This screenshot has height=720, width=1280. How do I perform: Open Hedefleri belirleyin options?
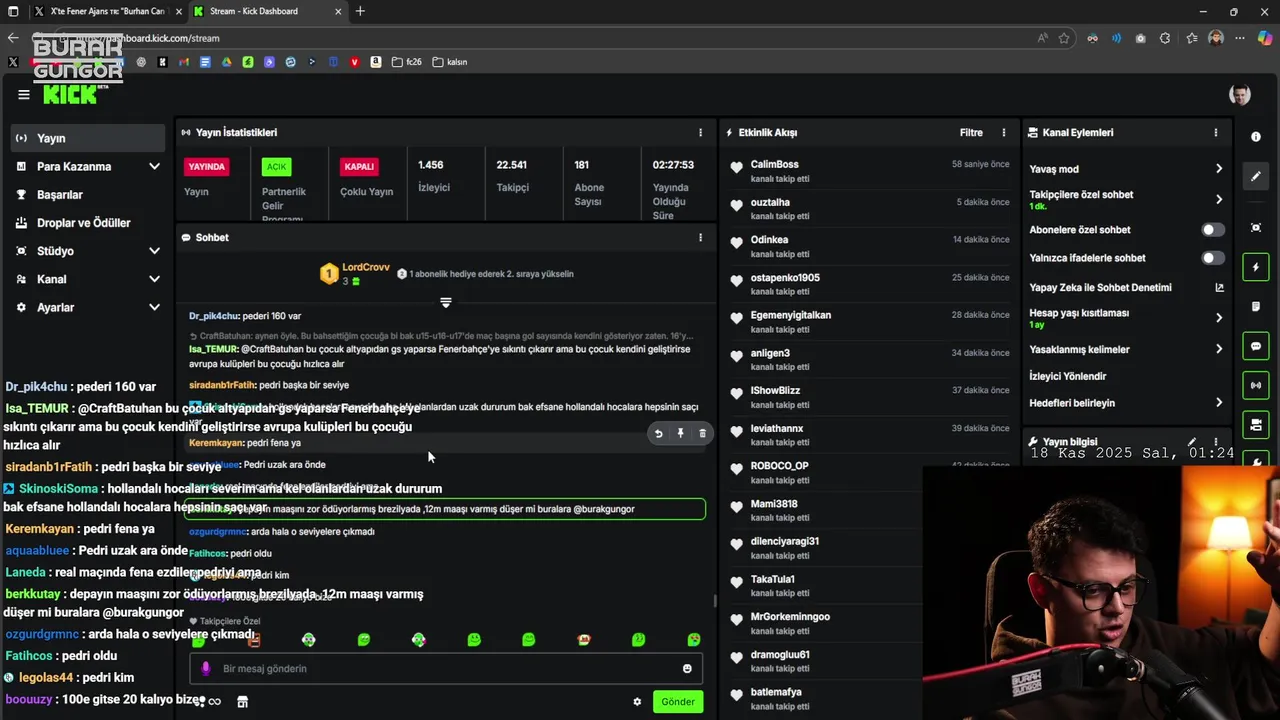point(1126,403)
